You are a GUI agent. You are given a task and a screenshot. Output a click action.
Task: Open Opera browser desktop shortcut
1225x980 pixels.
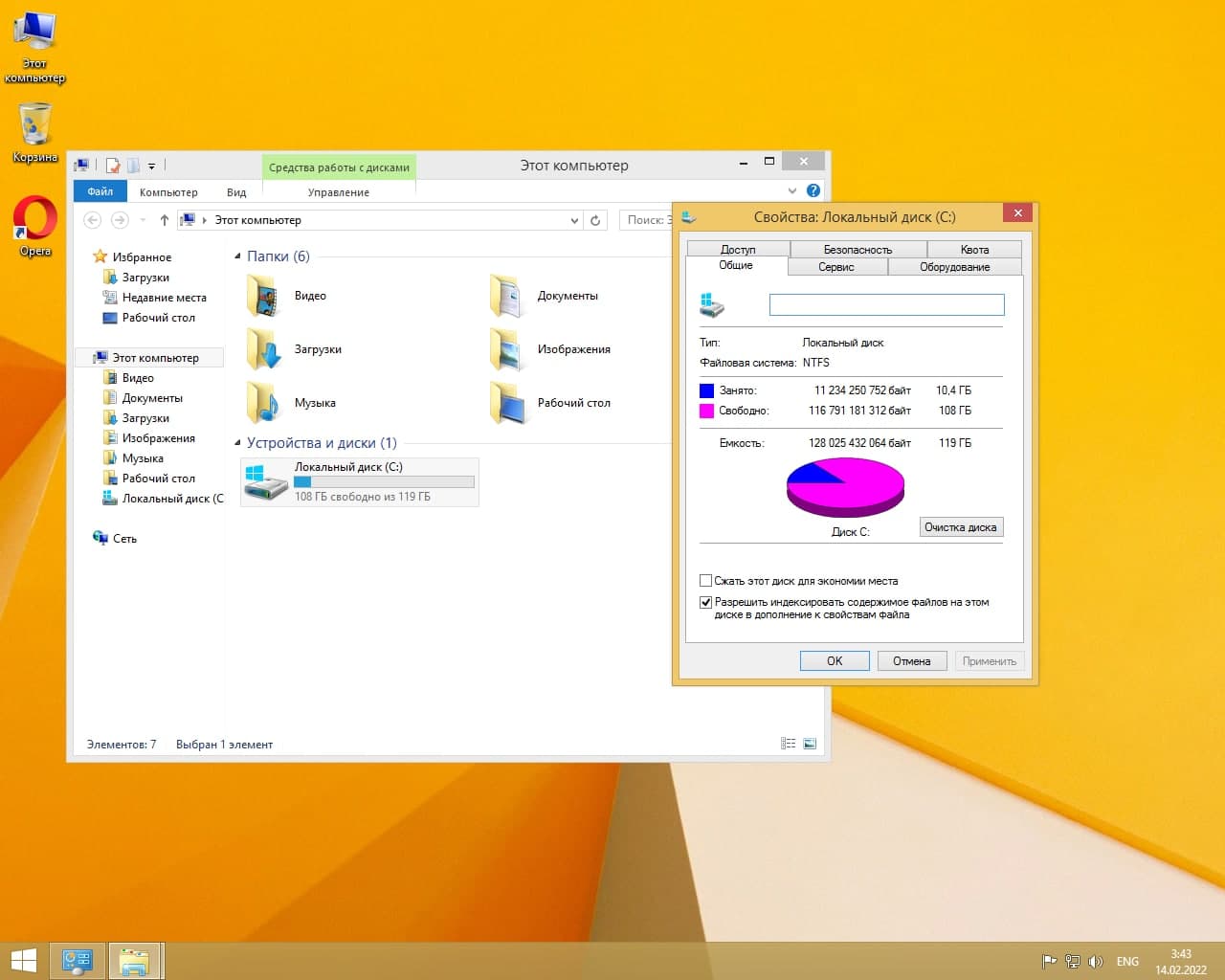tap(35, 220)
